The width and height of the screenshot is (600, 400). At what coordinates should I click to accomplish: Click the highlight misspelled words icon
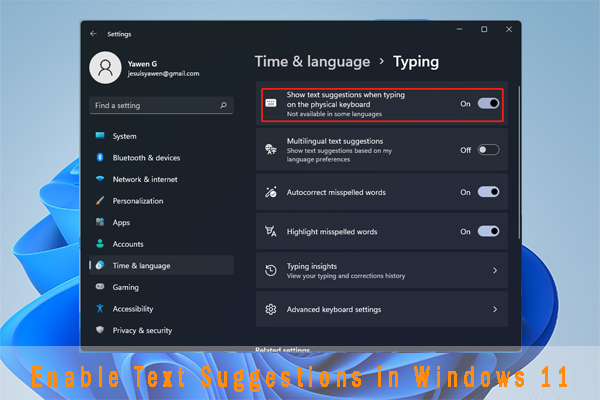(271, 231)
